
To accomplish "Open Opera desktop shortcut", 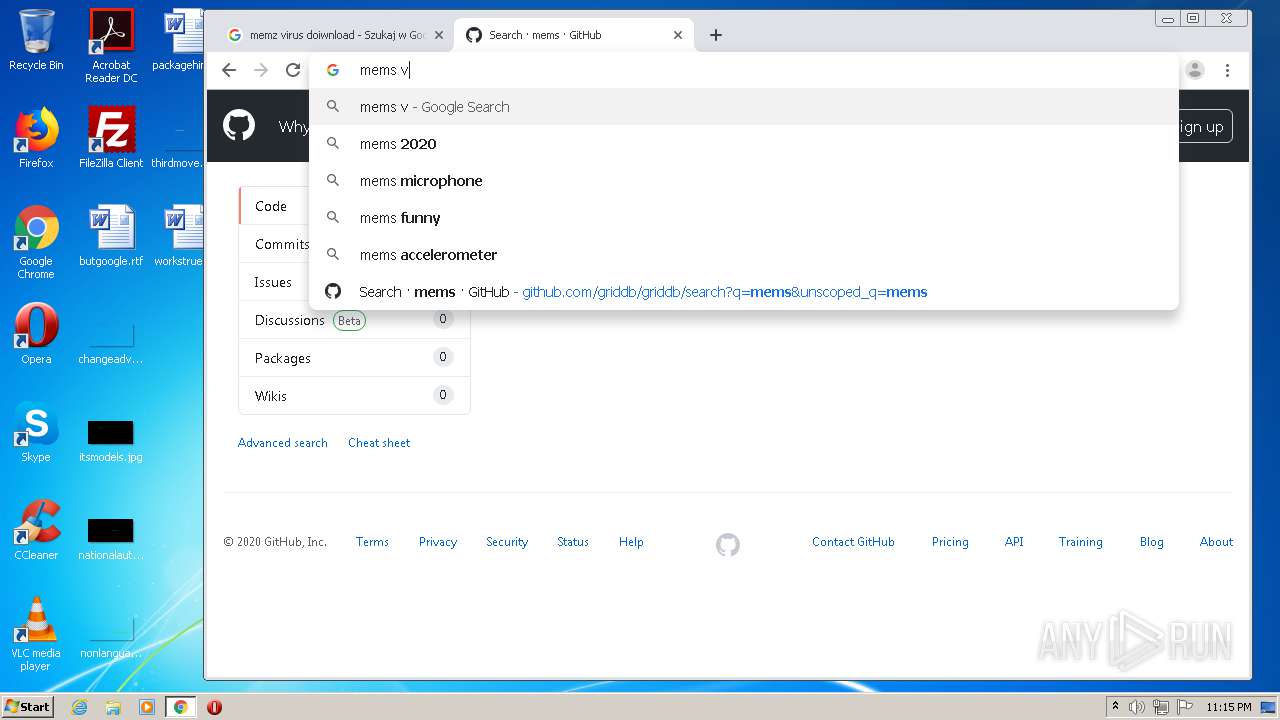I will [x=36, y=334].
